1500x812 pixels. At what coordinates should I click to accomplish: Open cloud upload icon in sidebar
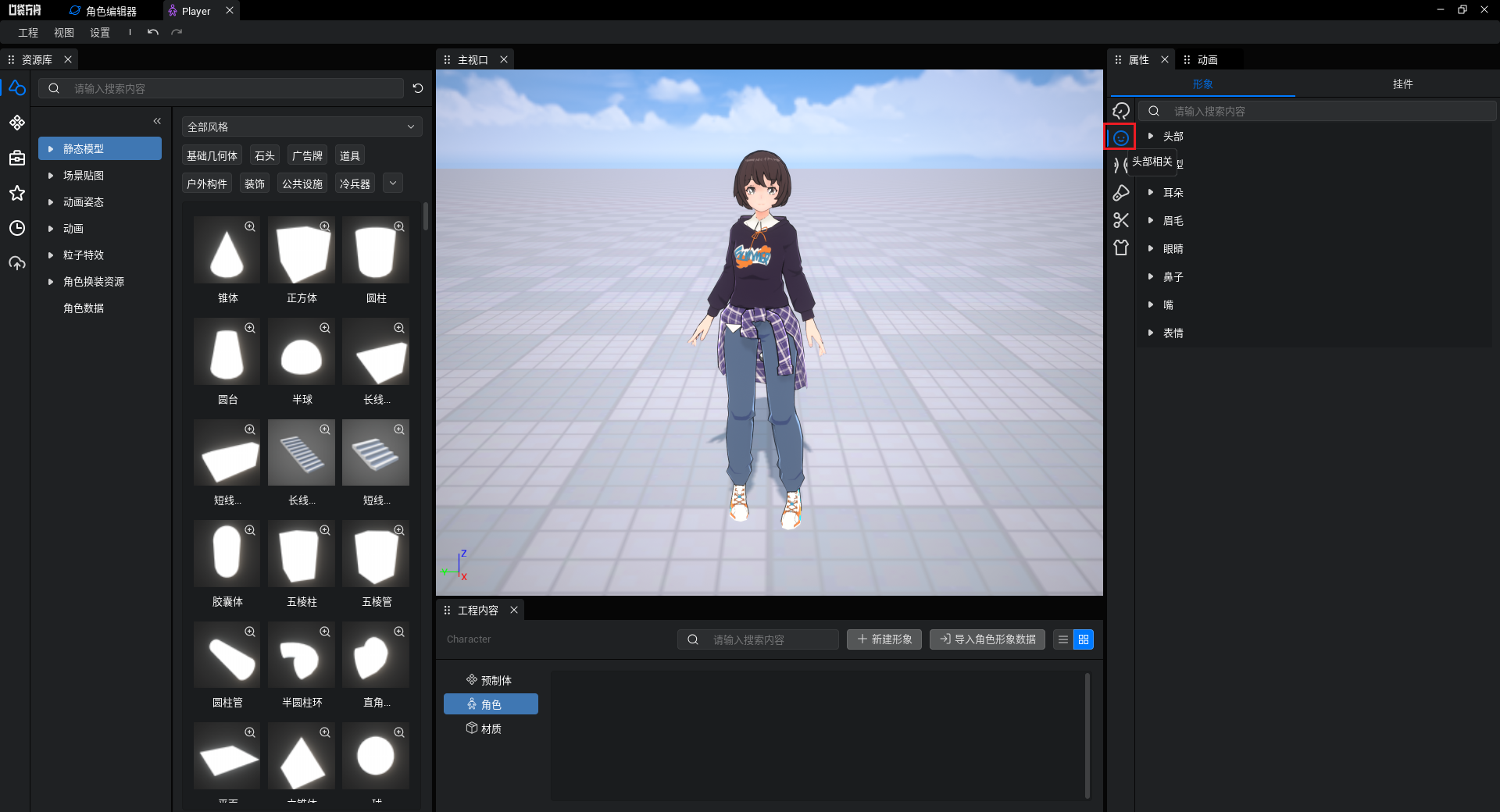pyautogui.click(x=16, y=263)
